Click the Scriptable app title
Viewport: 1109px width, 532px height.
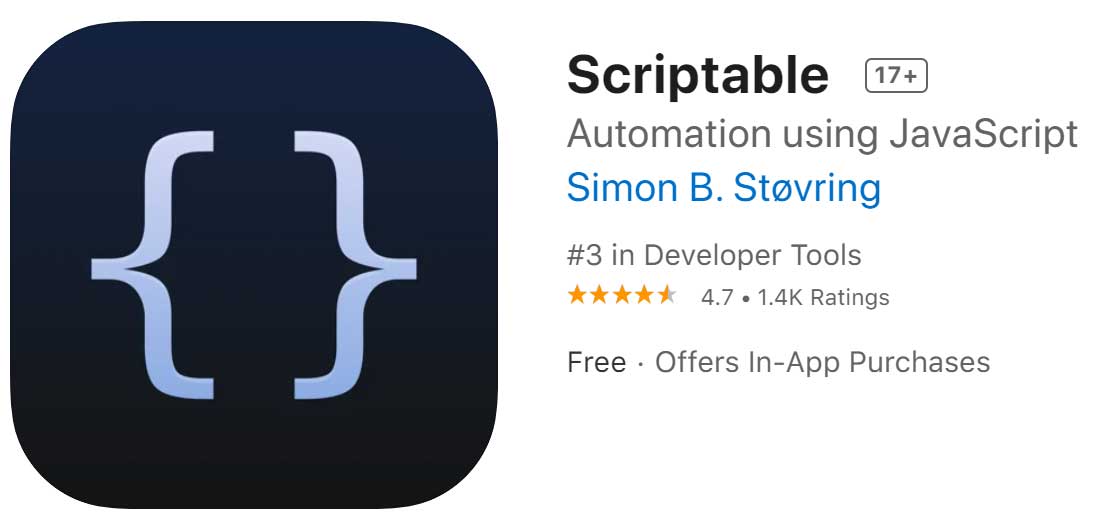coord(698,75)
